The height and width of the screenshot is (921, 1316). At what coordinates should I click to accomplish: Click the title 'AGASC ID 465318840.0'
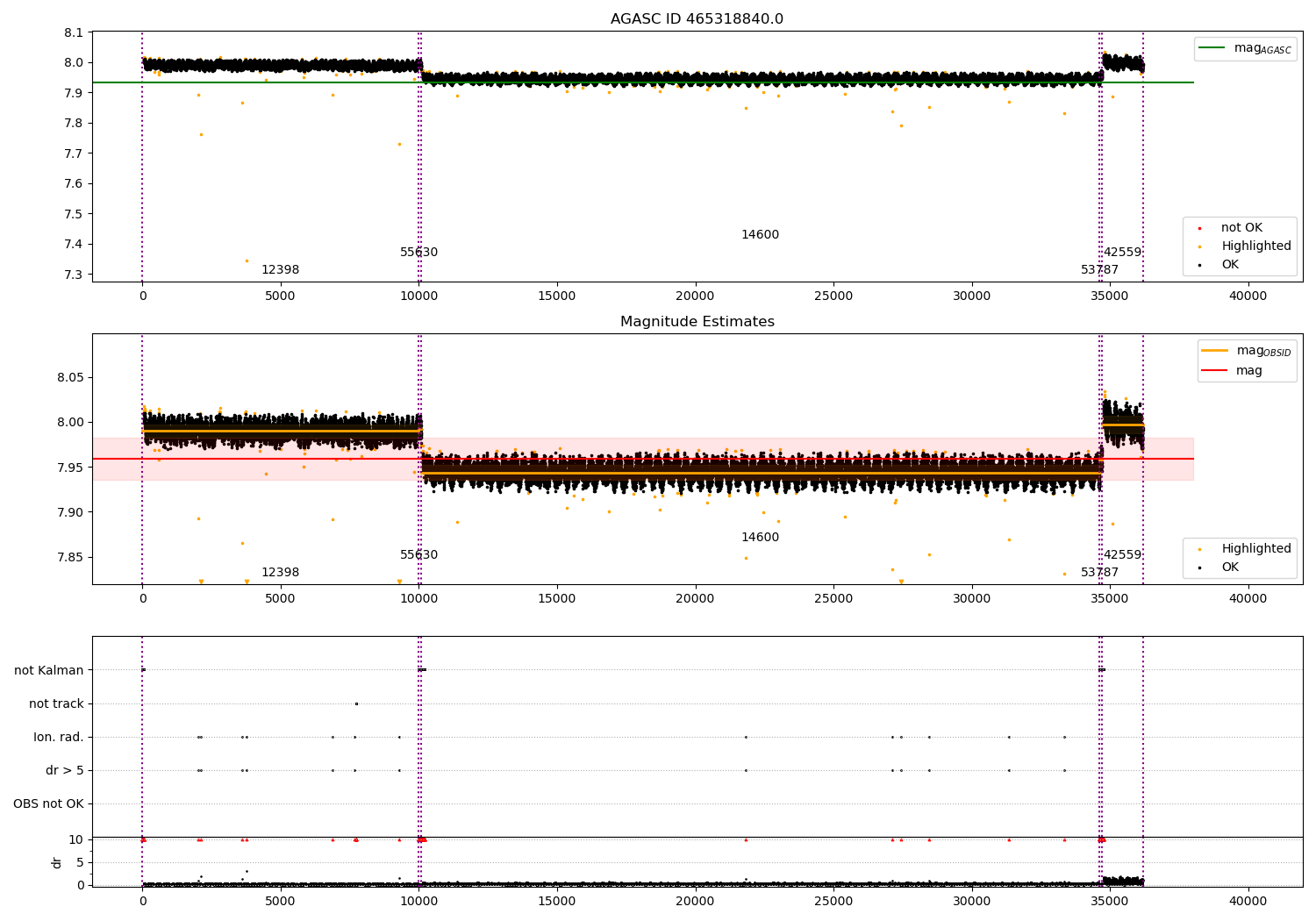click(697, 19)
